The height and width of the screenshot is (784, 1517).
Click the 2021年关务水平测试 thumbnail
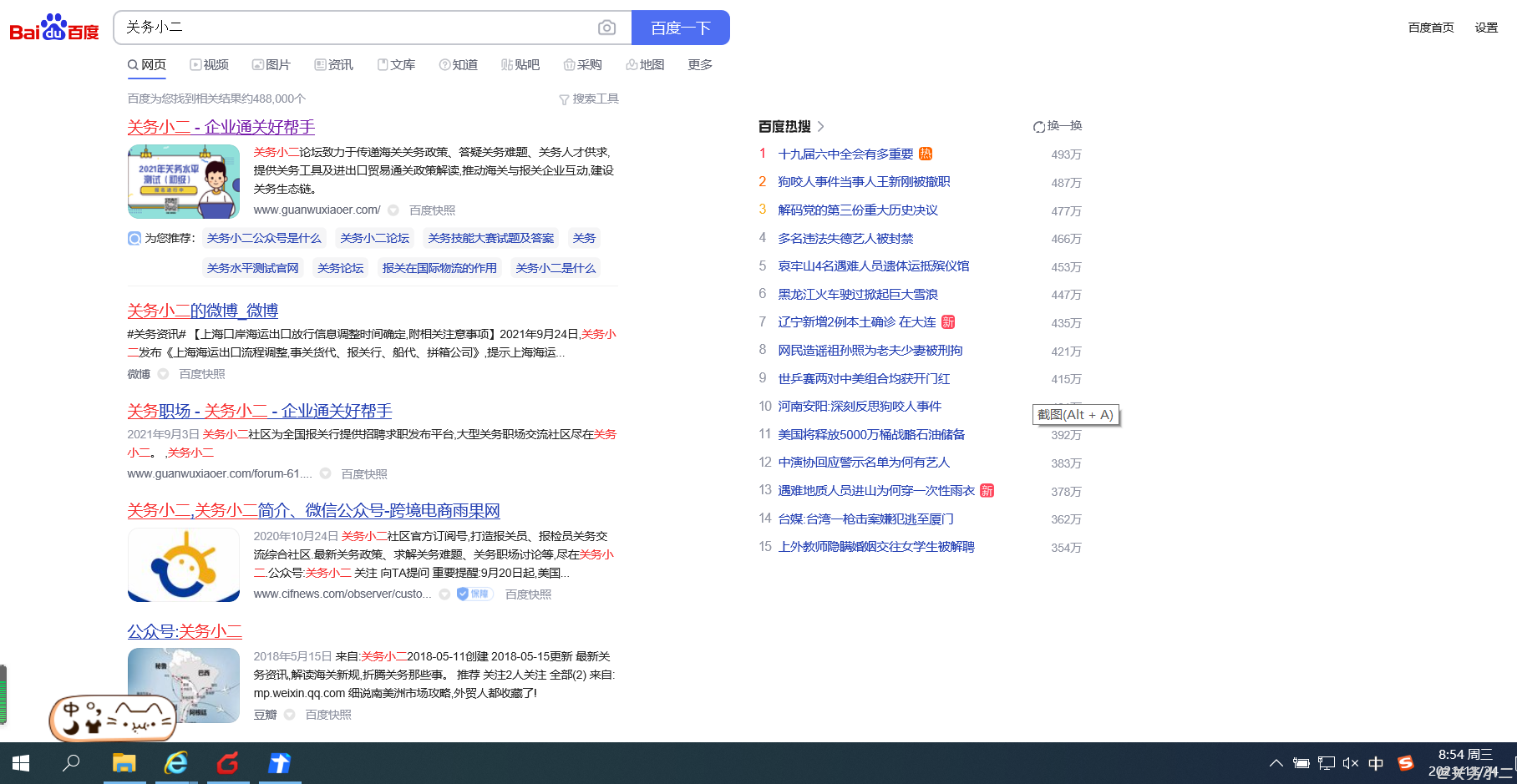(184, 181)
